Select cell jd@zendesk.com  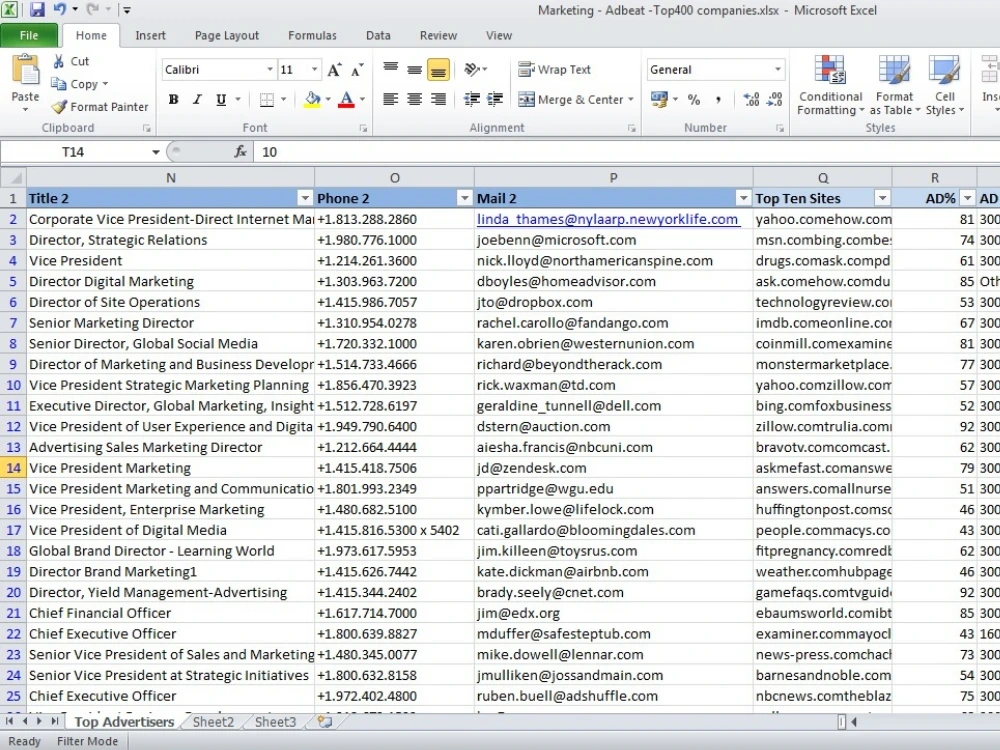tap(614, 468)
